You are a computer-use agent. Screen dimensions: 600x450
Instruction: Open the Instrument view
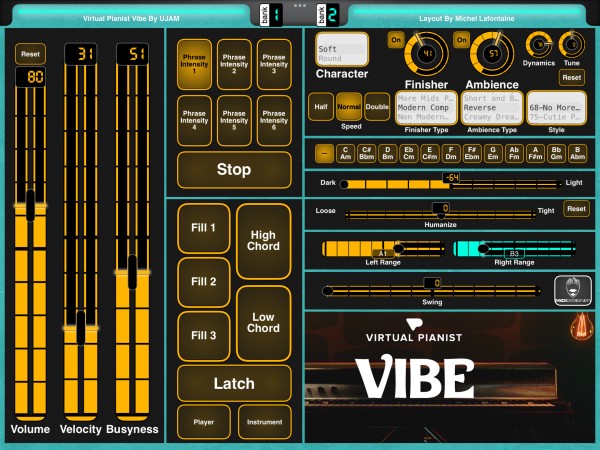[x=264, y=422]
